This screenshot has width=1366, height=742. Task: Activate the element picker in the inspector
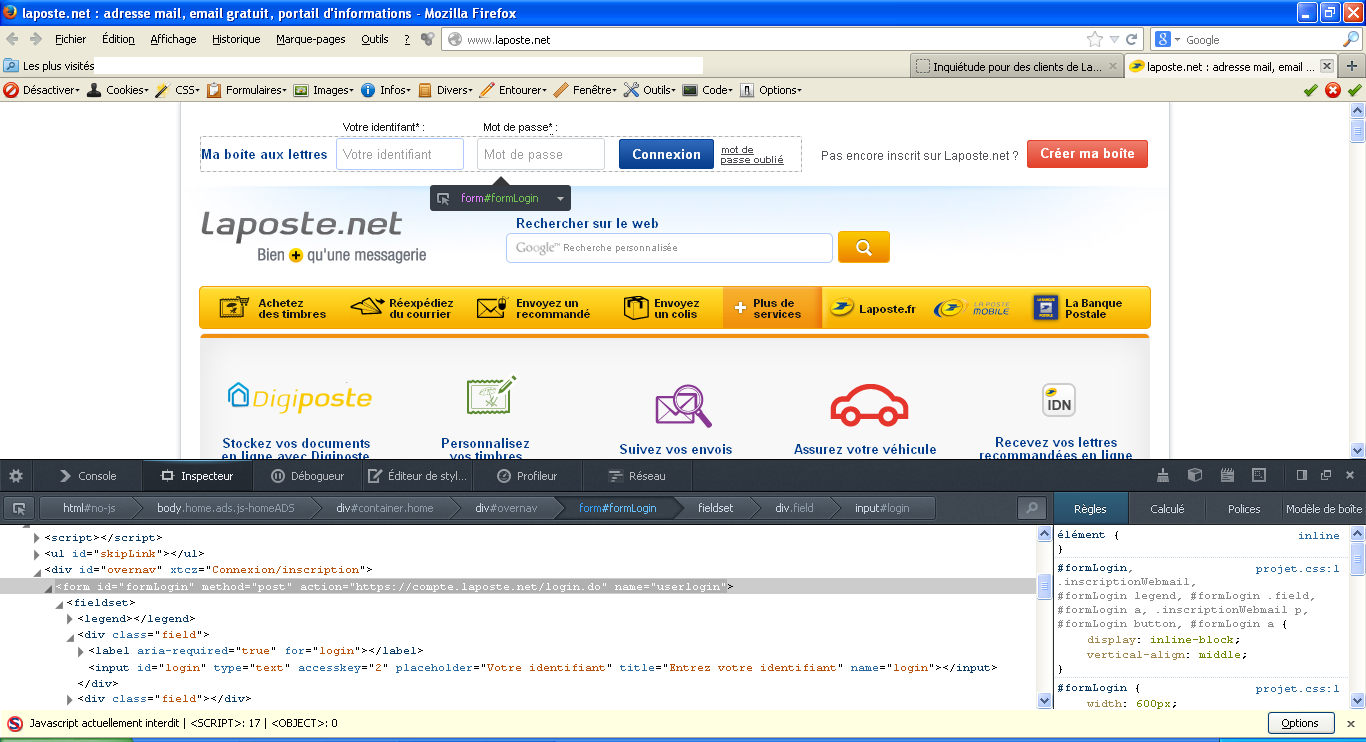click(19, 508)
